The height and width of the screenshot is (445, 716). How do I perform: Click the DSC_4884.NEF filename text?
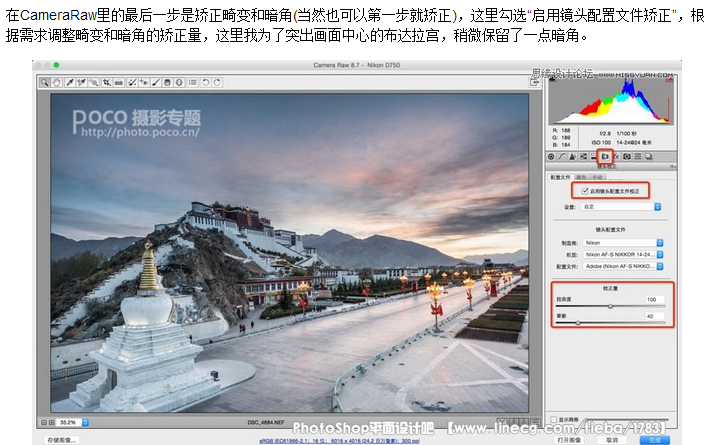coord(266,423)
